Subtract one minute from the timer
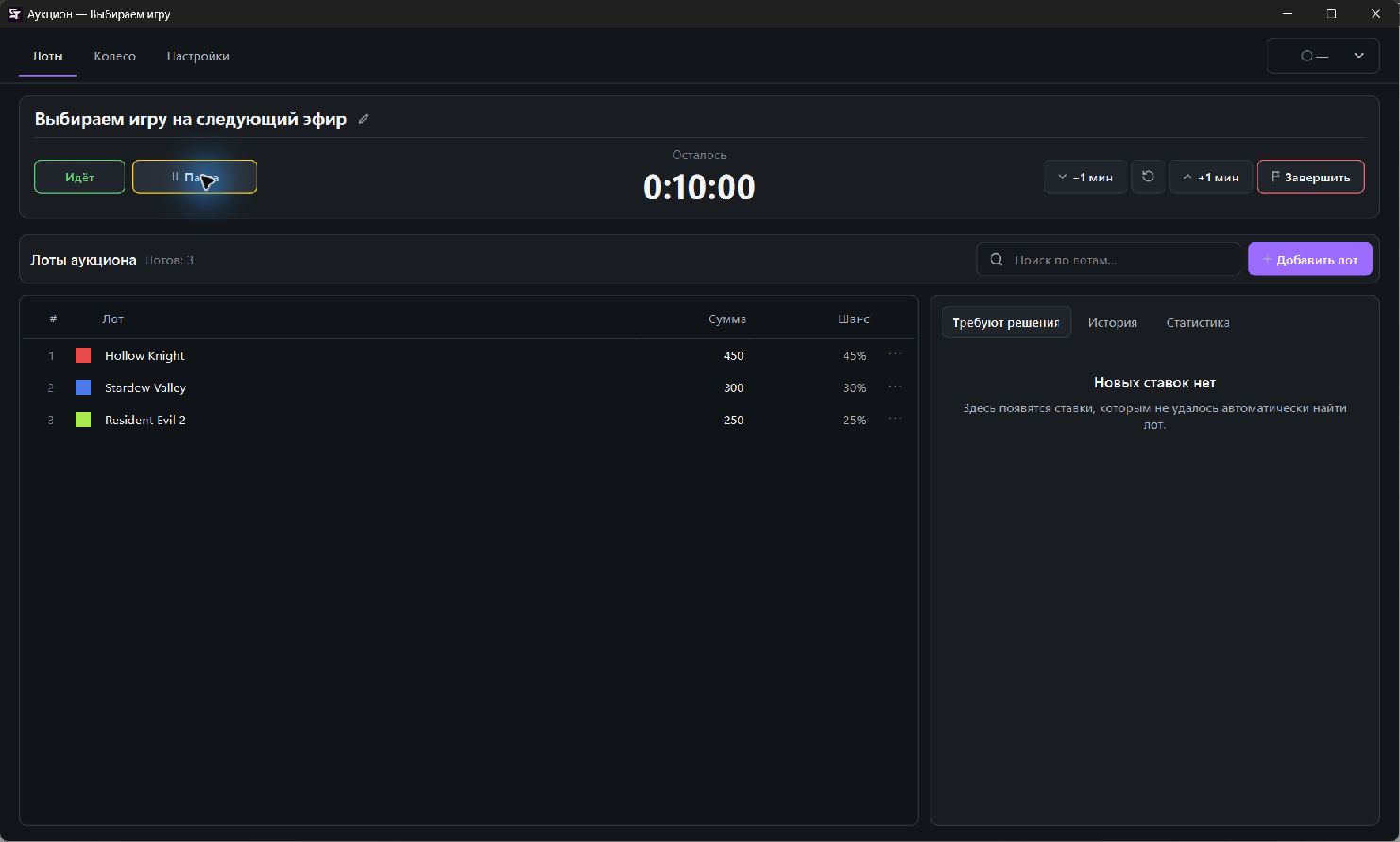The image size is (1400, 842). coord(1084,177)
